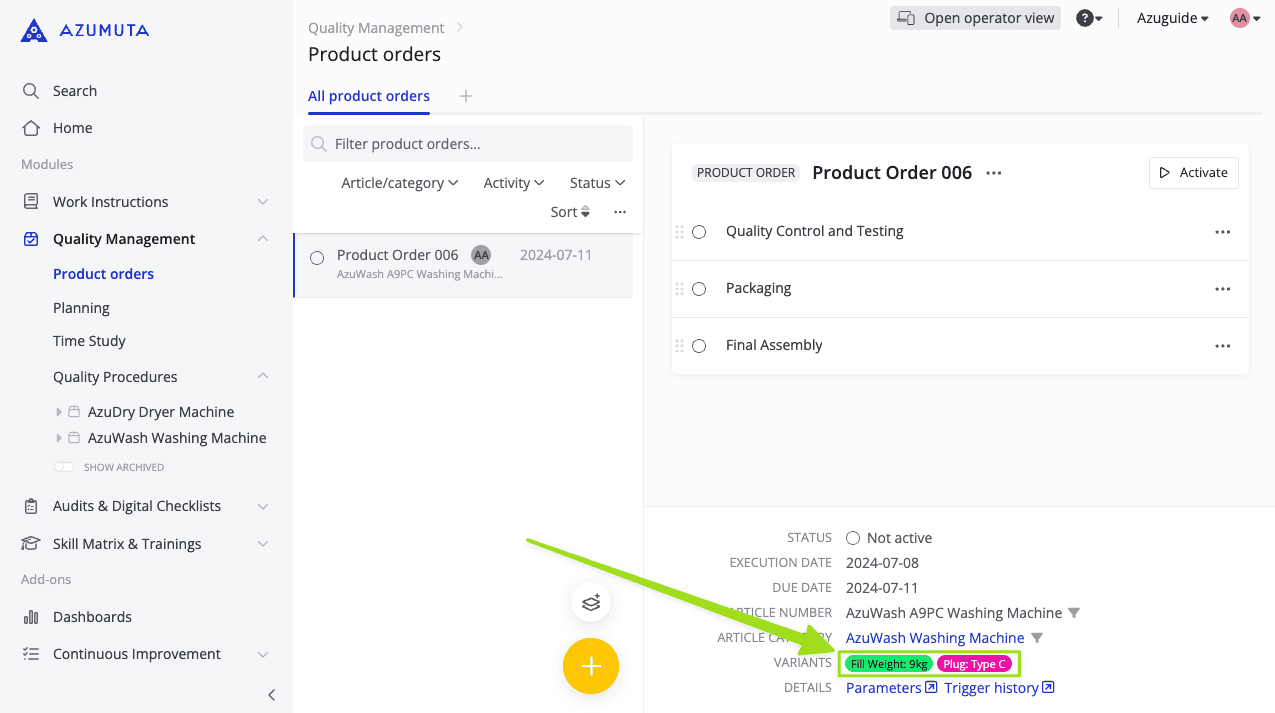Image resolution: width=1275 pixels, height=713 pixels.
Task: Collapse the sidebar with the arrow icon
Action: (x=271, y=695)
